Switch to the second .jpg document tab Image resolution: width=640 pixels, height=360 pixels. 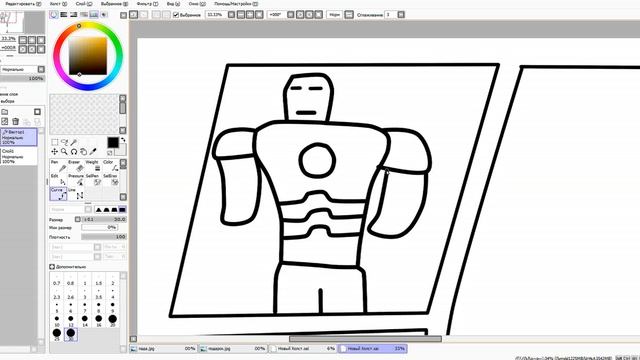233,349
